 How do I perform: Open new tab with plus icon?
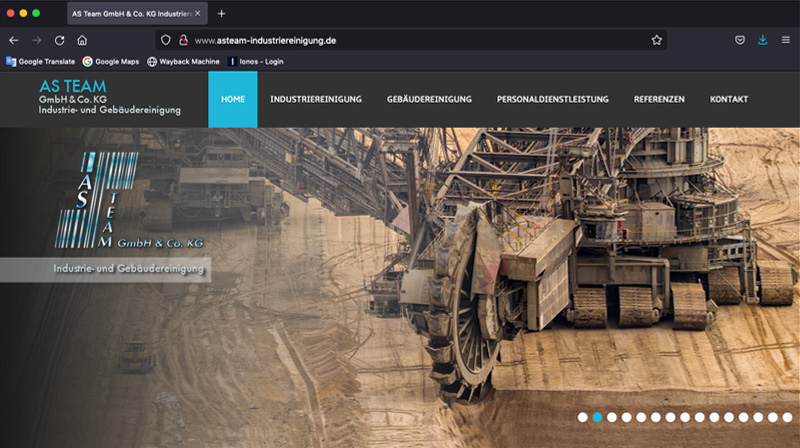point(222,13)
